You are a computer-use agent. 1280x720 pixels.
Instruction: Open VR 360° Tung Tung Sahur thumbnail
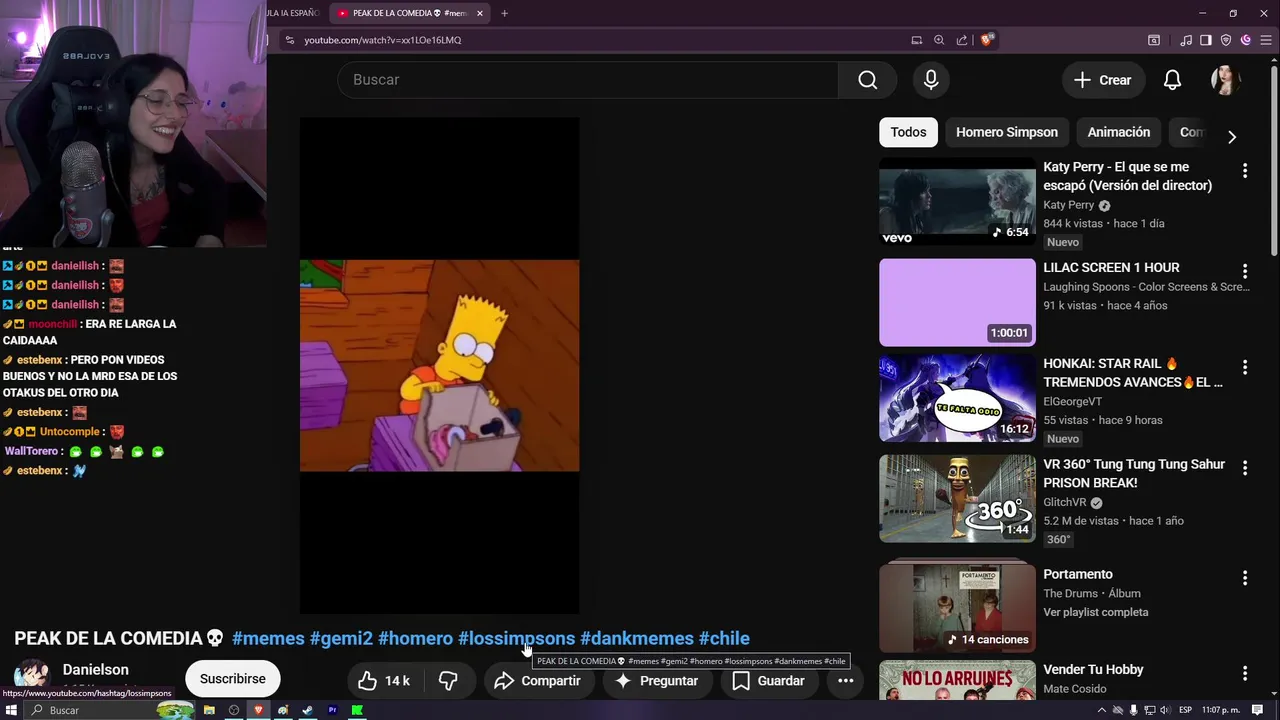[x=957, y=498]
